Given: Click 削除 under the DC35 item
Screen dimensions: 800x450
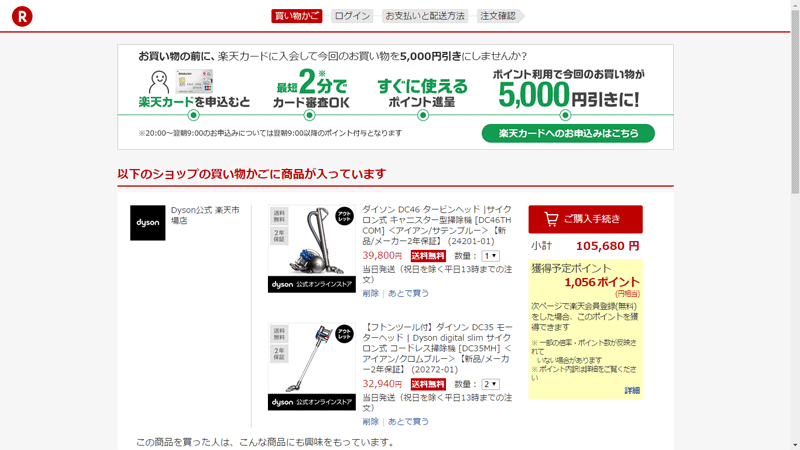Looking at the screenshot, I should 370,421.
